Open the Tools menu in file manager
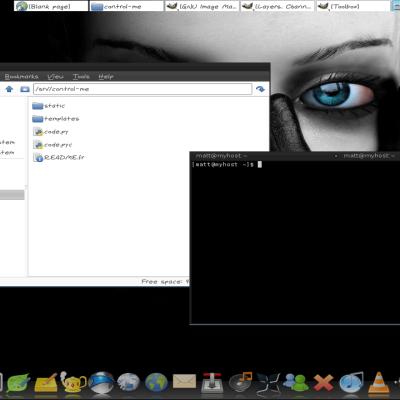 (81, 76)
